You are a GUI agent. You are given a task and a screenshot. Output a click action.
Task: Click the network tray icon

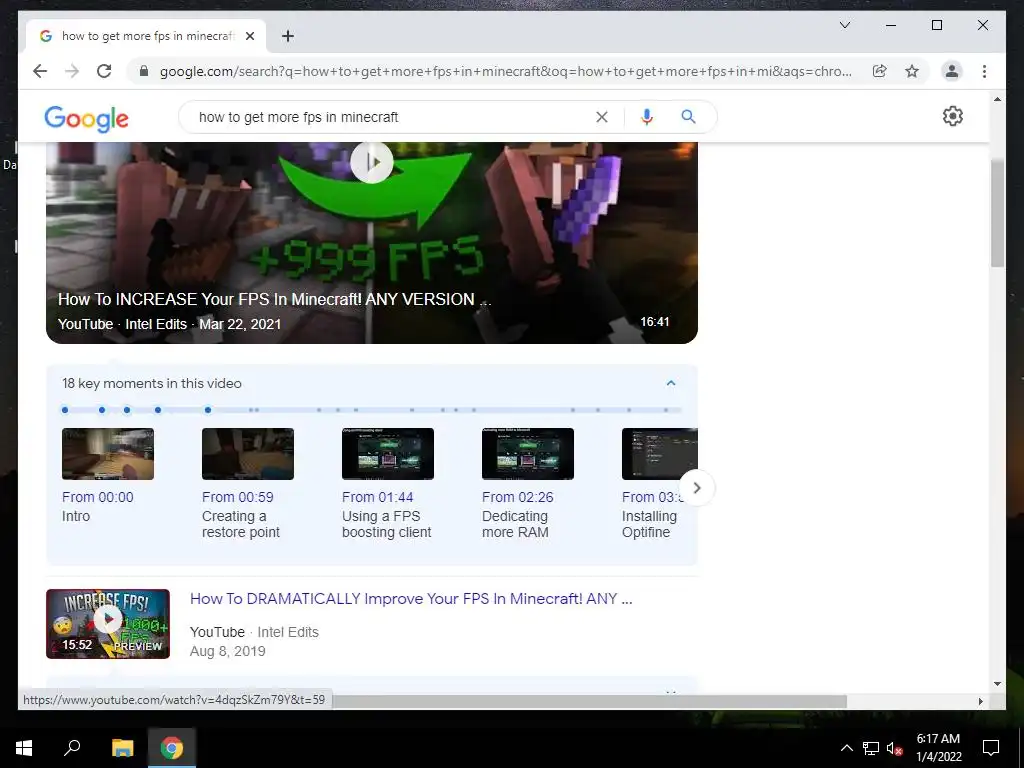coord(871,748)
